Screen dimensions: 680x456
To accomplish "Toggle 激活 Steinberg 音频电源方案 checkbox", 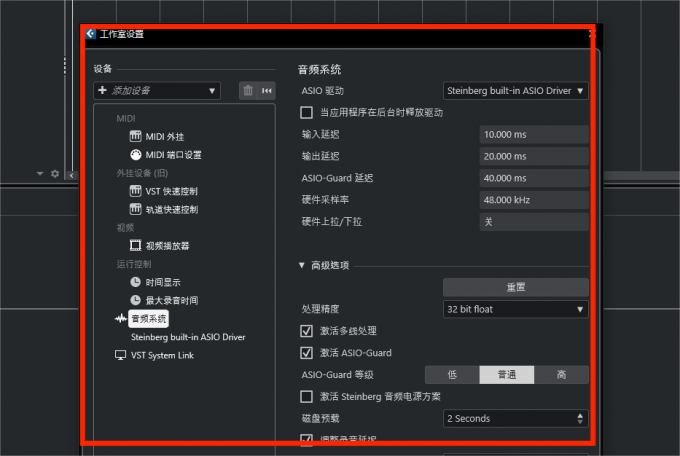I will (x=307, y=397).
